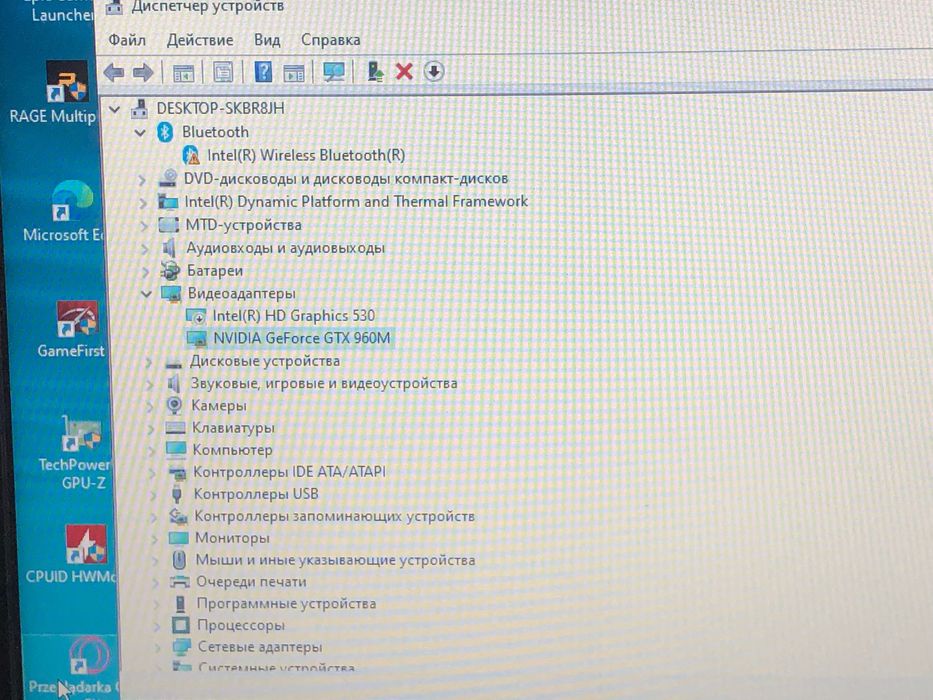Select Intel(R) HD Graphics 530 adapter
The image size is (933, 700).
(294, 315)
